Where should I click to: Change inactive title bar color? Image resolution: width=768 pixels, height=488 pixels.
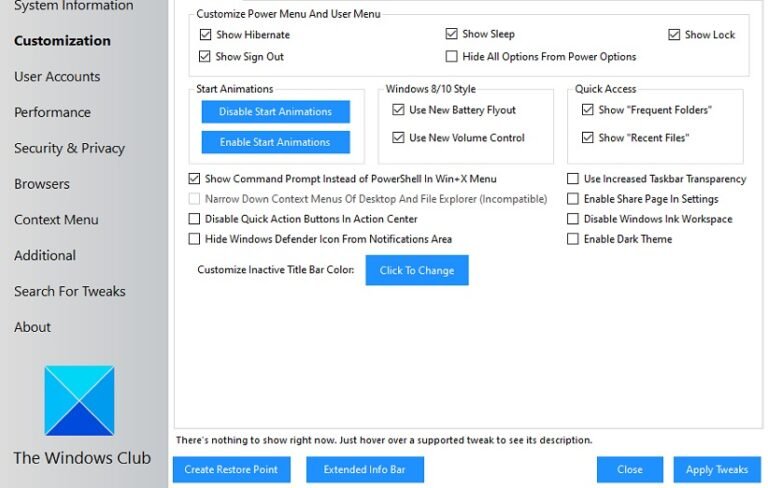(416, 270)
